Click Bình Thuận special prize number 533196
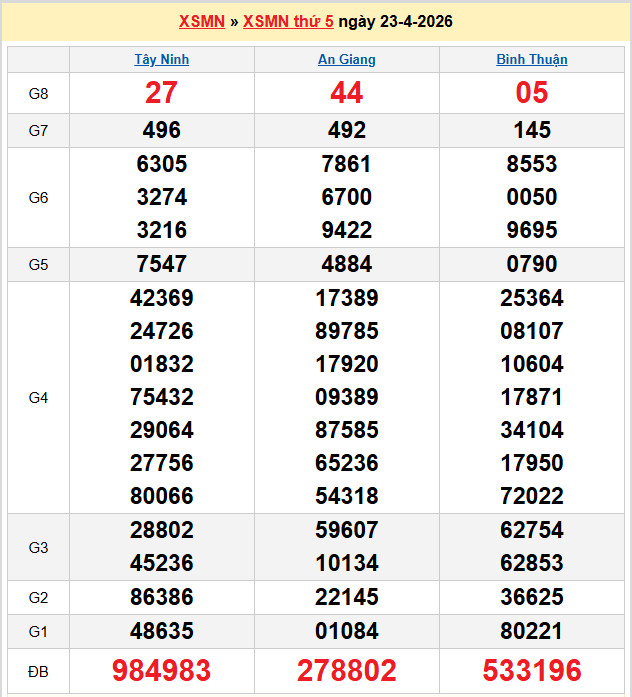The height and width of the screenshot is (697, 632). [532, 670]
